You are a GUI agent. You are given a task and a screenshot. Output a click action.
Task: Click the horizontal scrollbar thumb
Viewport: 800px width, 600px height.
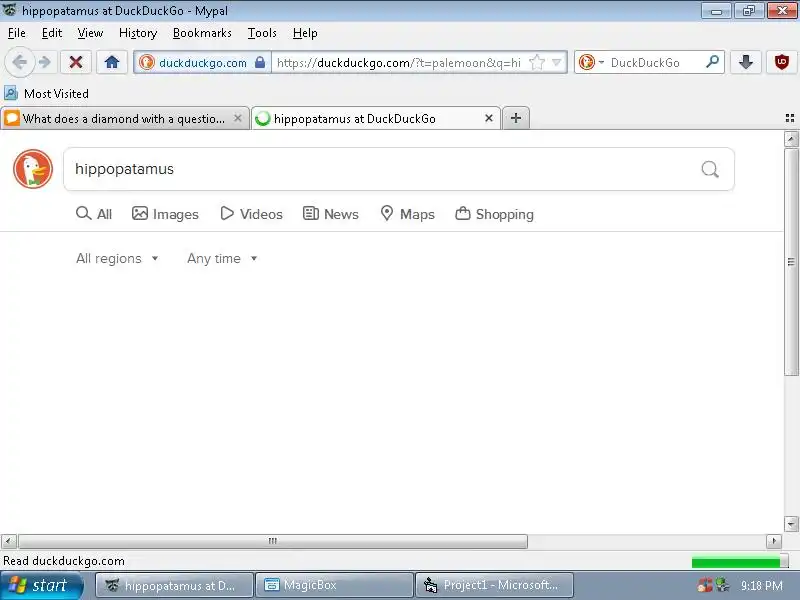tap(272, 541)
